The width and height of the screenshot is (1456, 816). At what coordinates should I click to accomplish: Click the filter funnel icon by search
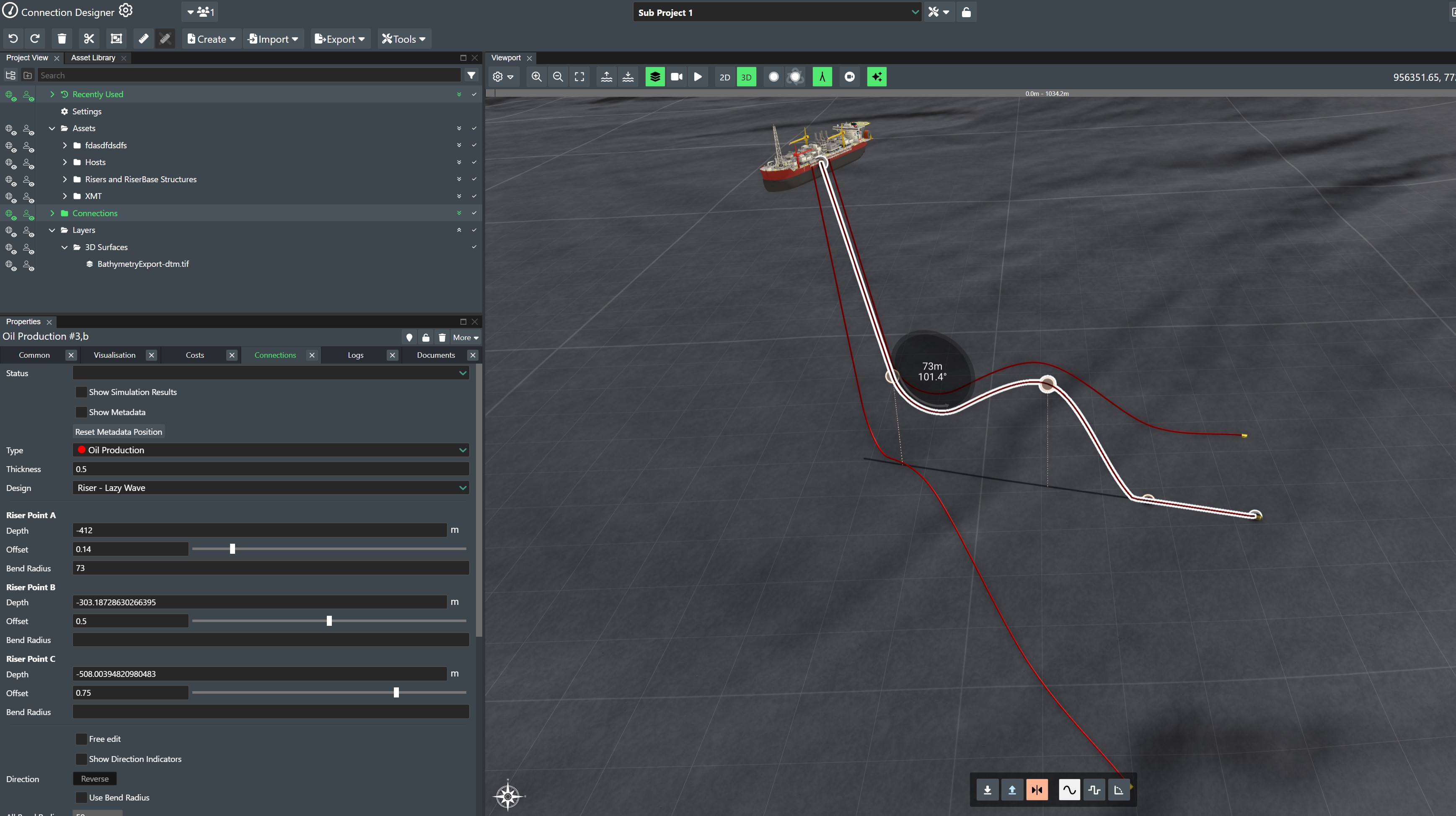point(471,75)
